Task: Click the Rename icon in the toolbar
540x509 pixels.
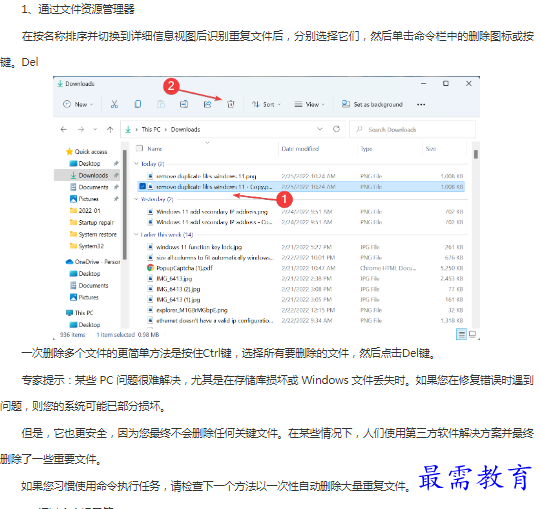Action: click(x=184, y=104)
